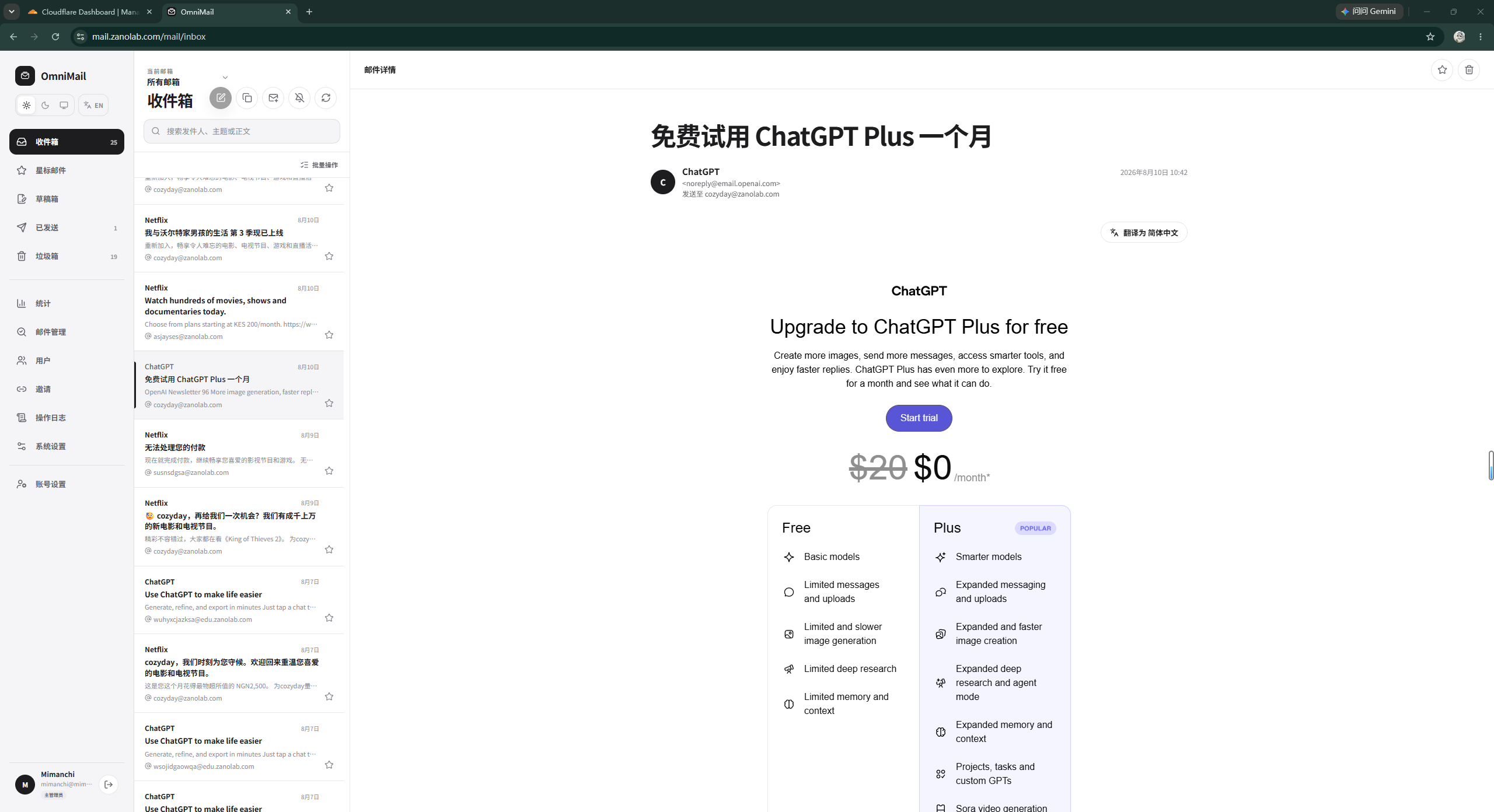Screen dimensions: 1494x812
Task: Click the sender address noreply@email.openai.com
Action: pos(731,183)
